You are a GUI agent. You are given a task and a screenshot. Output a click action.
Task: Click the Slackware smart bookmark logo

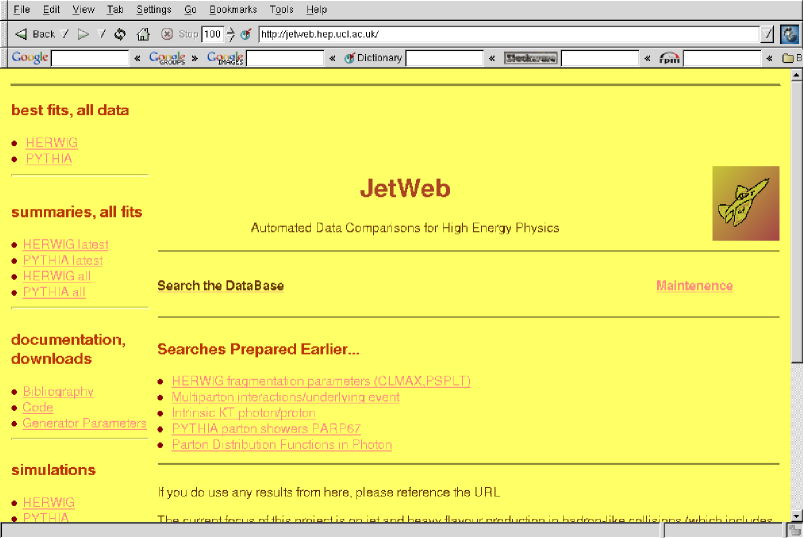(x=531, y=58)
